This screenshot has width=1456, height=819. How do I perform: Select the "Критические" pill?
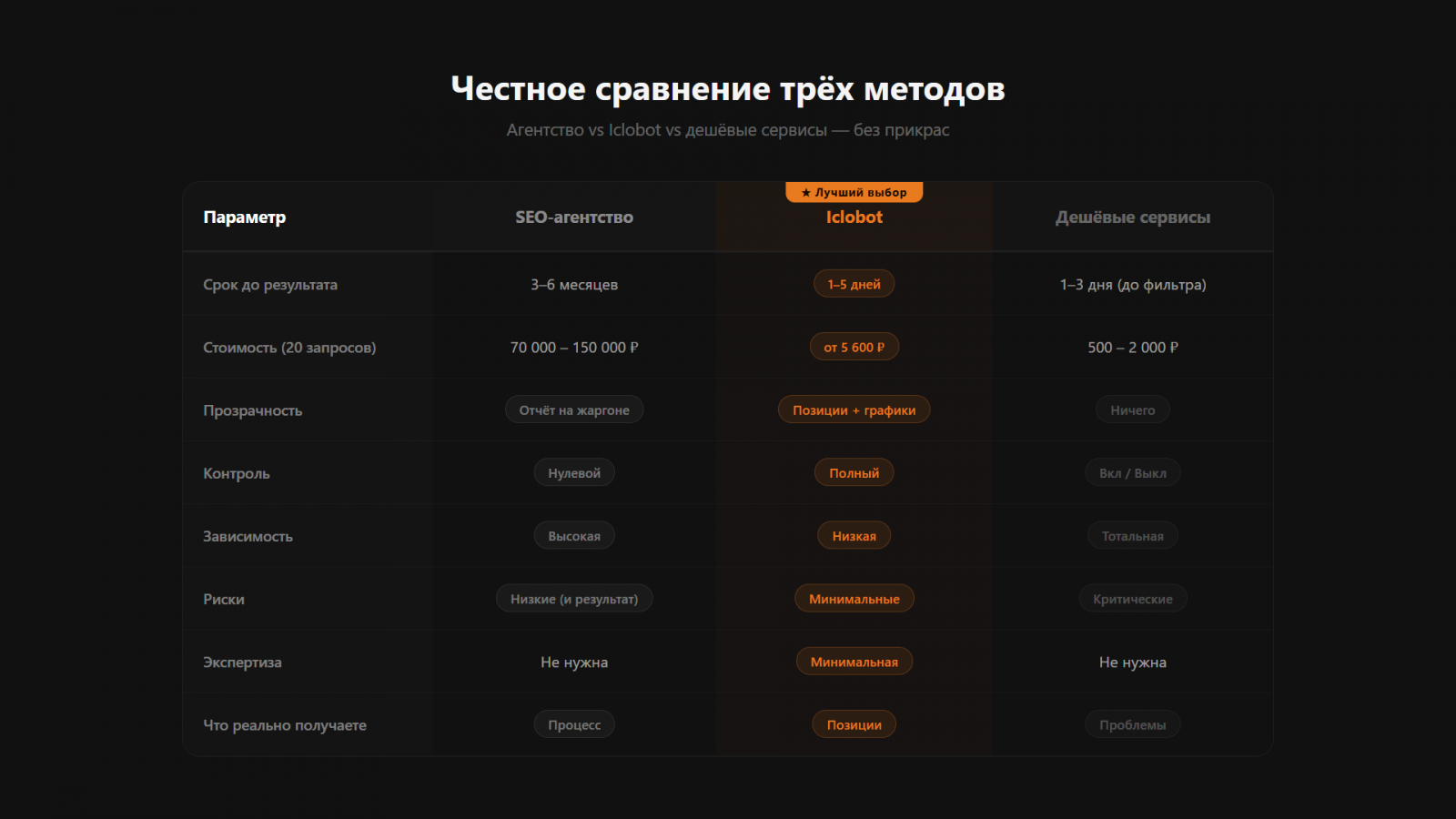pyautogui.click(x=1133, y=598)
